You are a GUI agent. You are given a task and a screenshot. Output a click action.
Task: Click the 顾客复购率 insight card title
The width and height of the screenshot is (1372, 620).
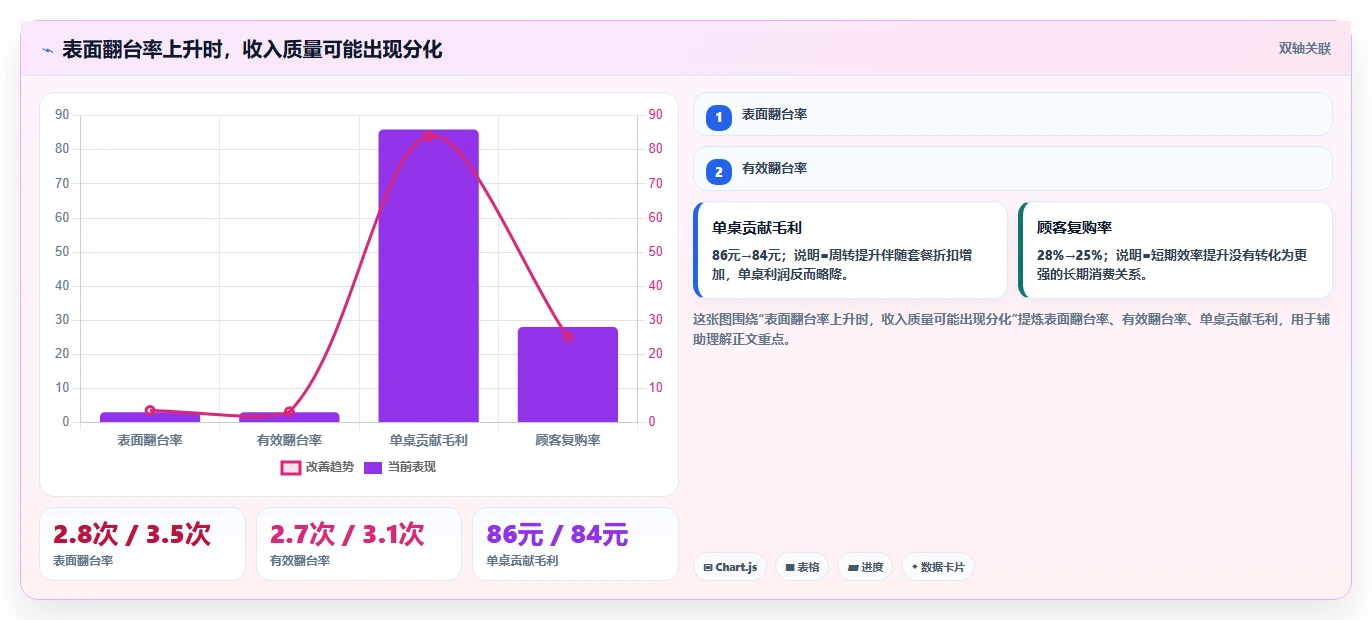click(1075, 228)
